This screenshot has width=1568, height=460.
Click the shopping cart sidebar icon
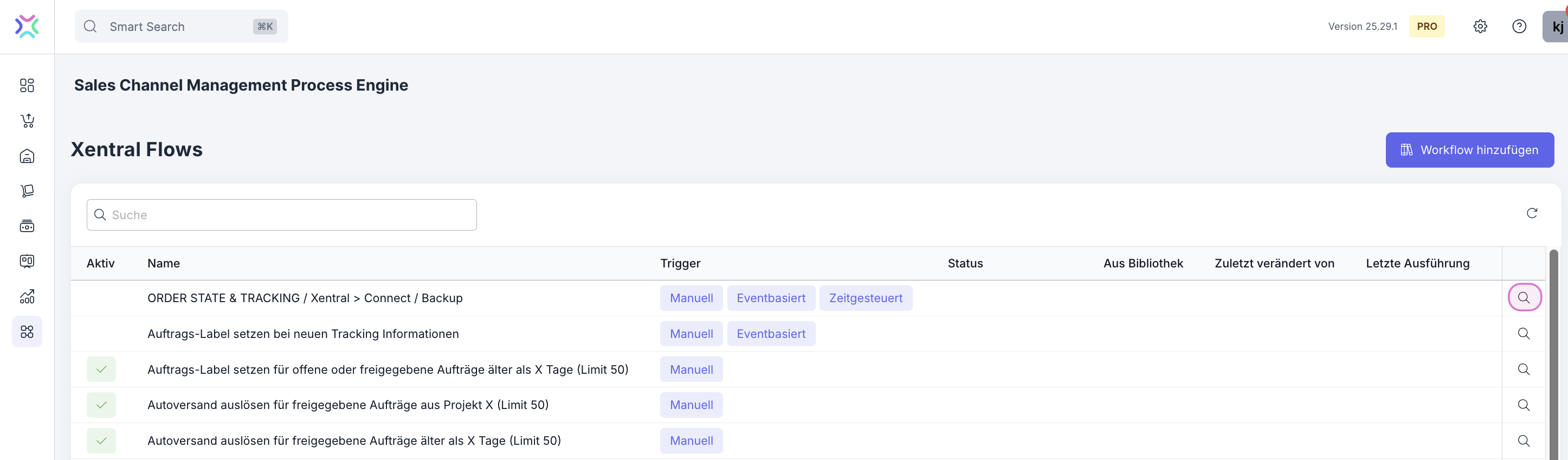[x=27, y=120]
